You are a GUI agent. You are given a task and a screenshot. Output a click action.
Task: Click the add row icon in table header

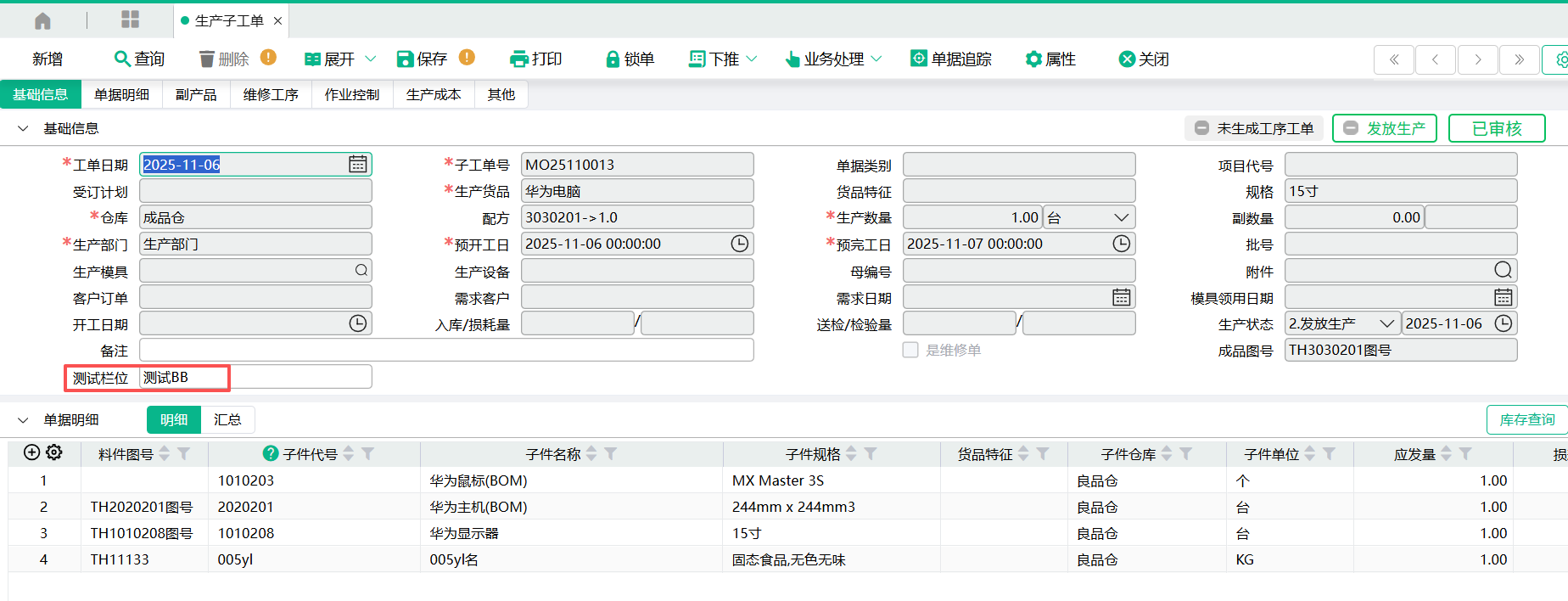coord(31,452)
